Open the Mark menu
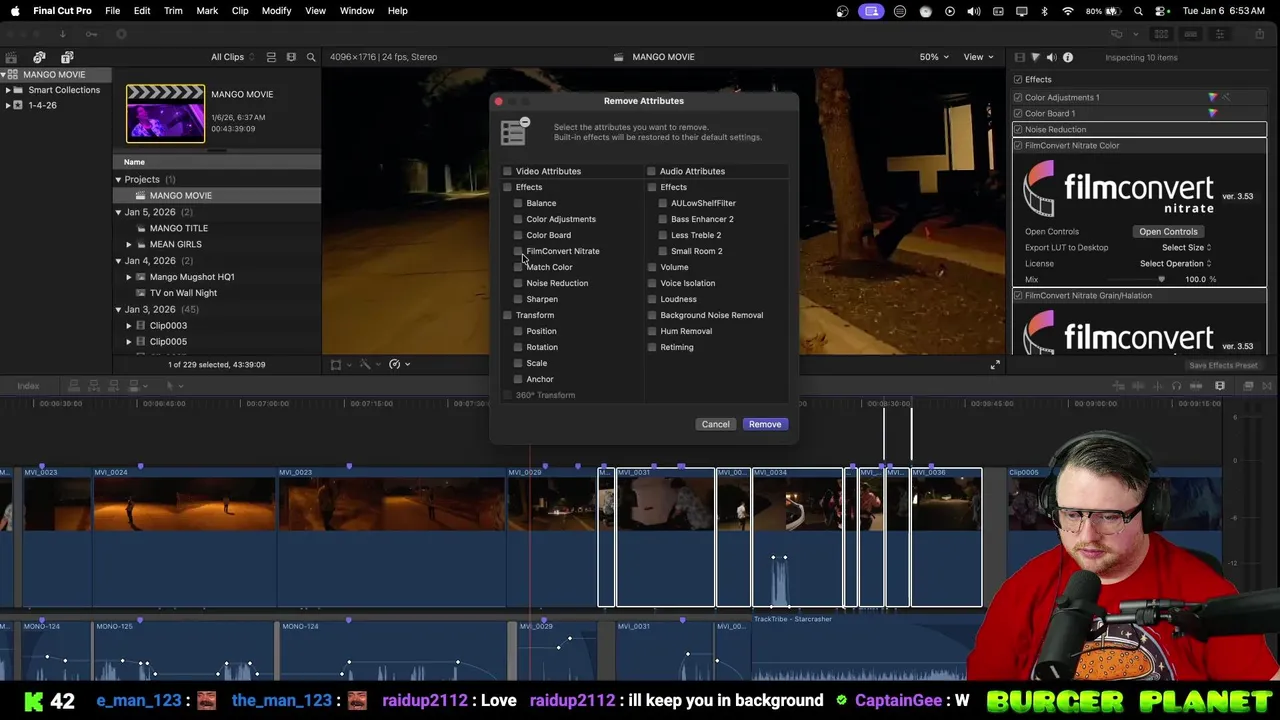Viewport: 1280px width, 720px height. click(x=207, y=10)
